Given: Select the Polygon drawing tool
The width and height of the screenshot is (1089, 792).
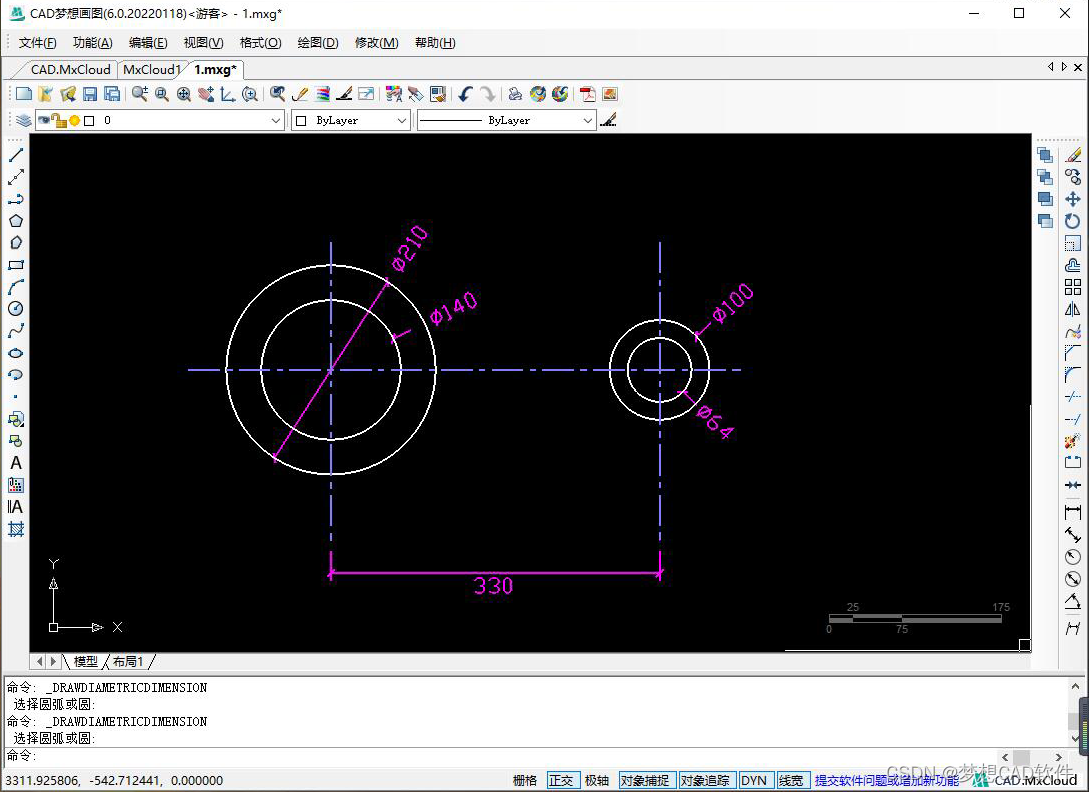Looking at the screenshot, I should point(16,221).
